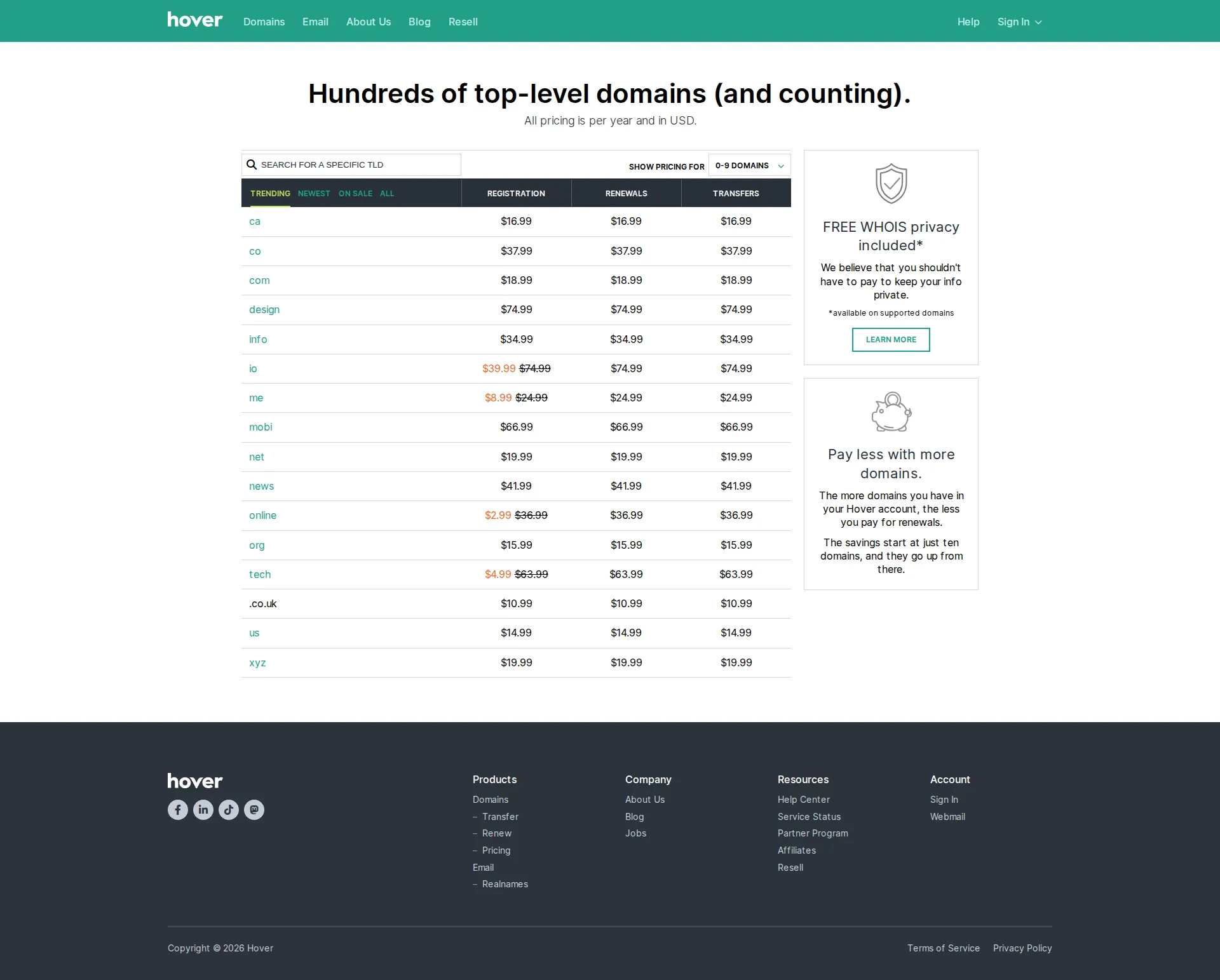Screen dimensions: 1220x980
Task: Open footer Sign In link
Action: tap(944, 800)
